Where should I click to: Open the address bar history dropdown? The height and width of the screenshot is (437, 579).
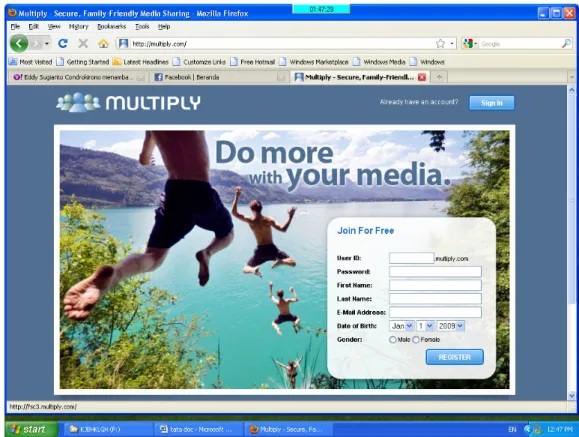pyautogui.click(x=452, y=44)
